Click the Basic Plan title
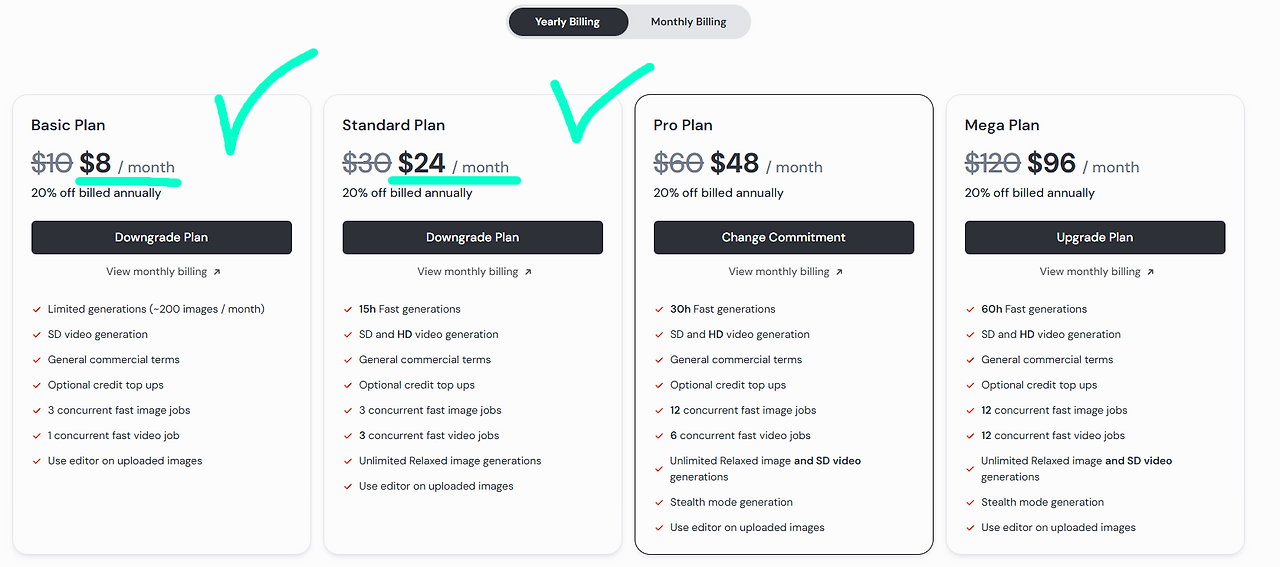 point(68,125)
